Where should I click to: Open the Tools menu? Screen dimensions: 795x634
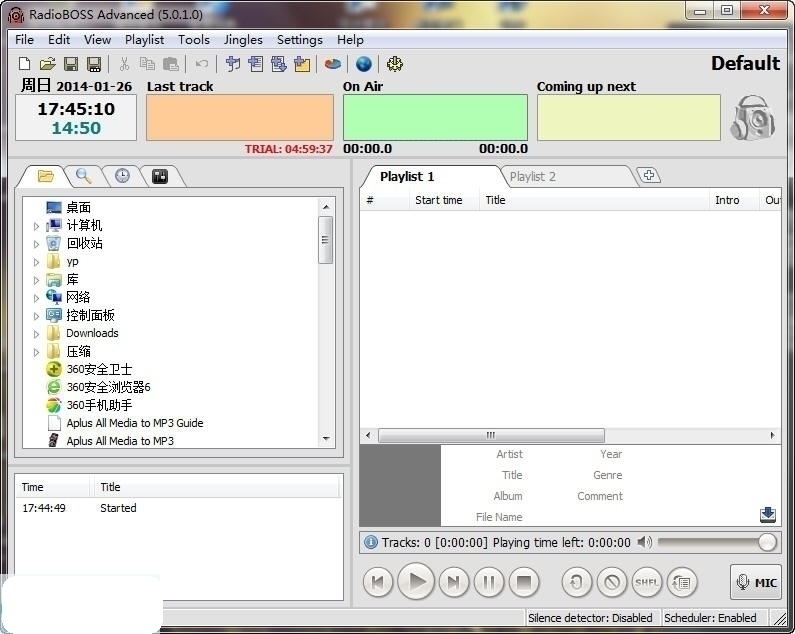(194, 40)
